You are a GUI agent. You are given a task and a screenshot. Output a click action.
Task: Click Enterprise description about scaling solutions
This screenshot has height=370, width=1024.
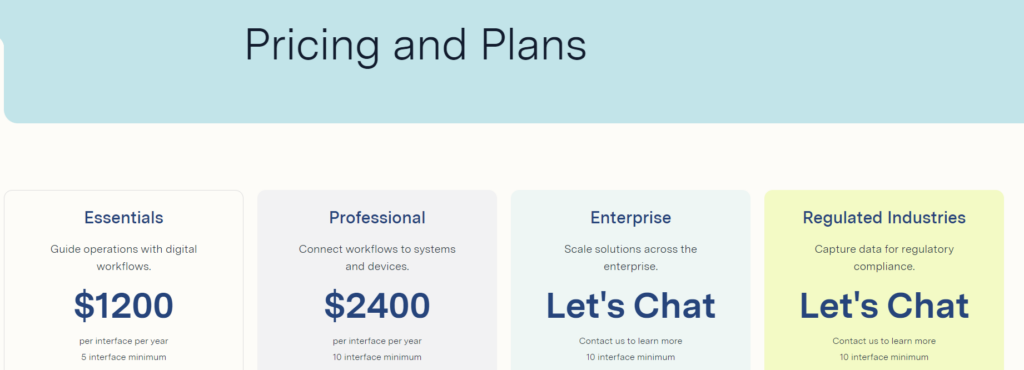[x=630, y=258]
